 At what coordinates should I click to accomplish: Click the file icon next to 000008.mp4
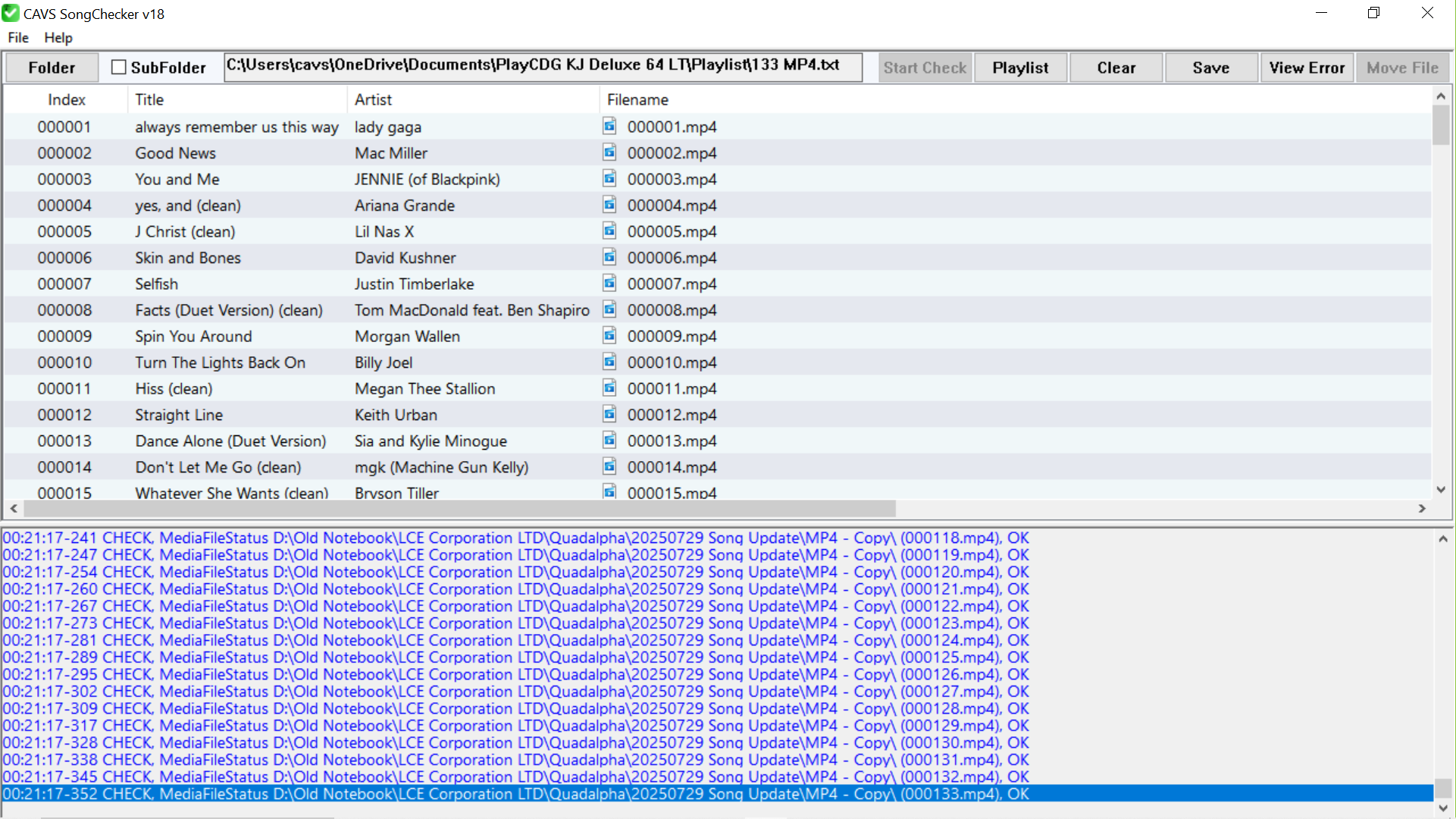pos(609,309)
